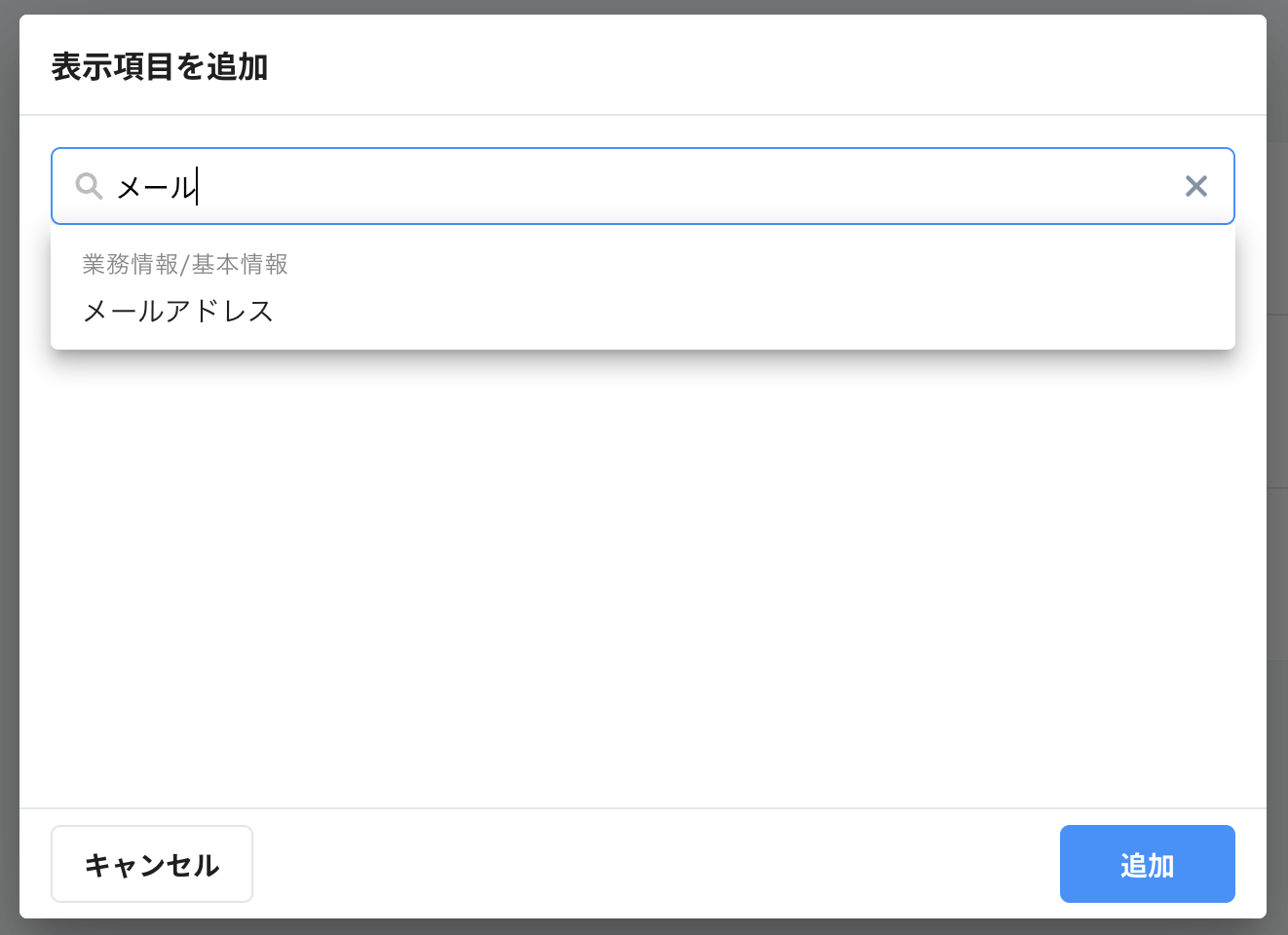This screenshot has width=1288, height=935.
Task: Select the search icon inside the input field
Action: (x=89, y=186)
